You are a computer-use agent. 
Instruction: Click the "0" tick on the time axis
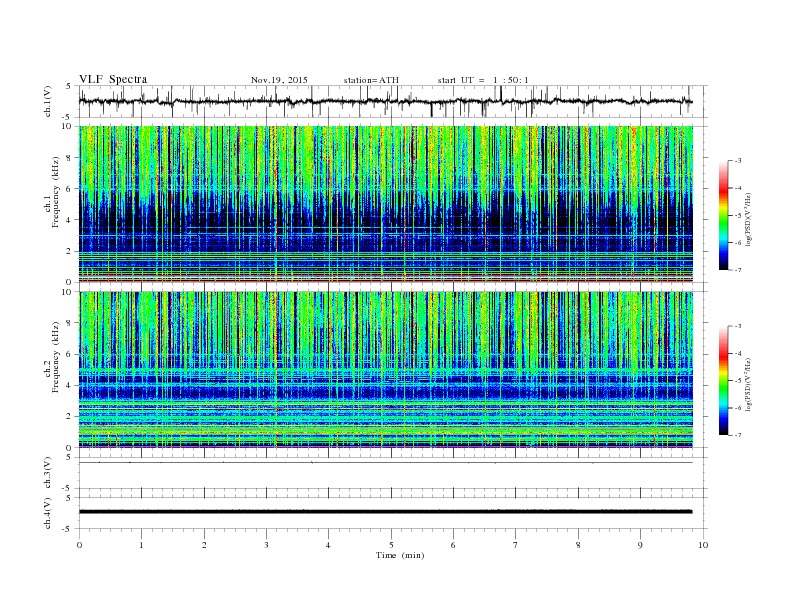tap(79, 545)
